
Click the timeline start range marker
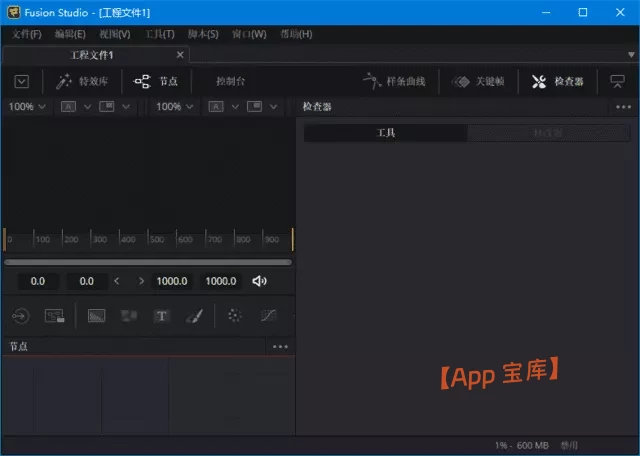tap(4, 239)
